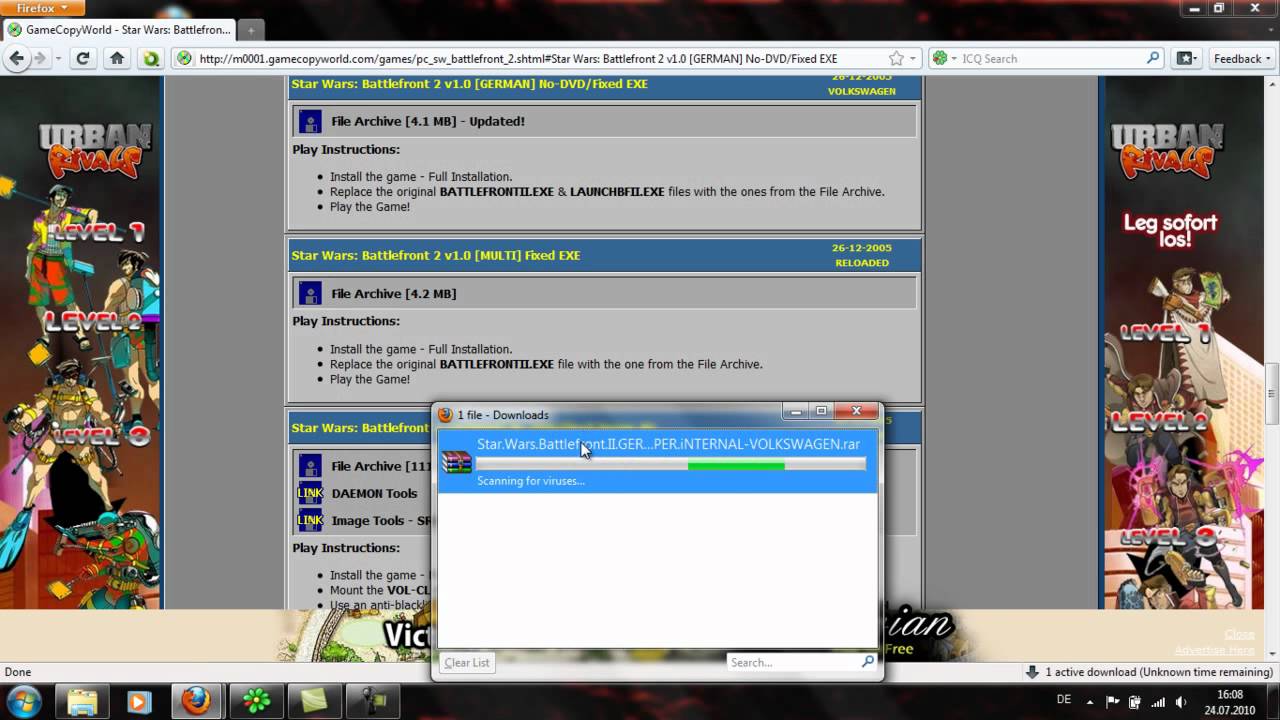Click the browser Forward arrow button
The width and height of the screenshot is (1280, 720).
[x=40, y=58]
